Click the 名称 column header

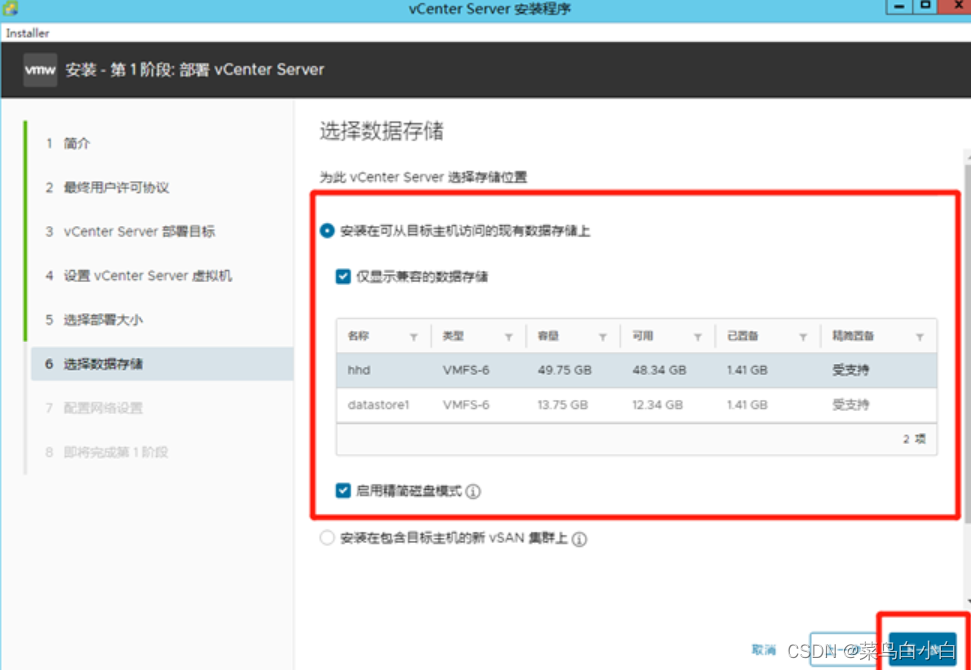[359, 336]
